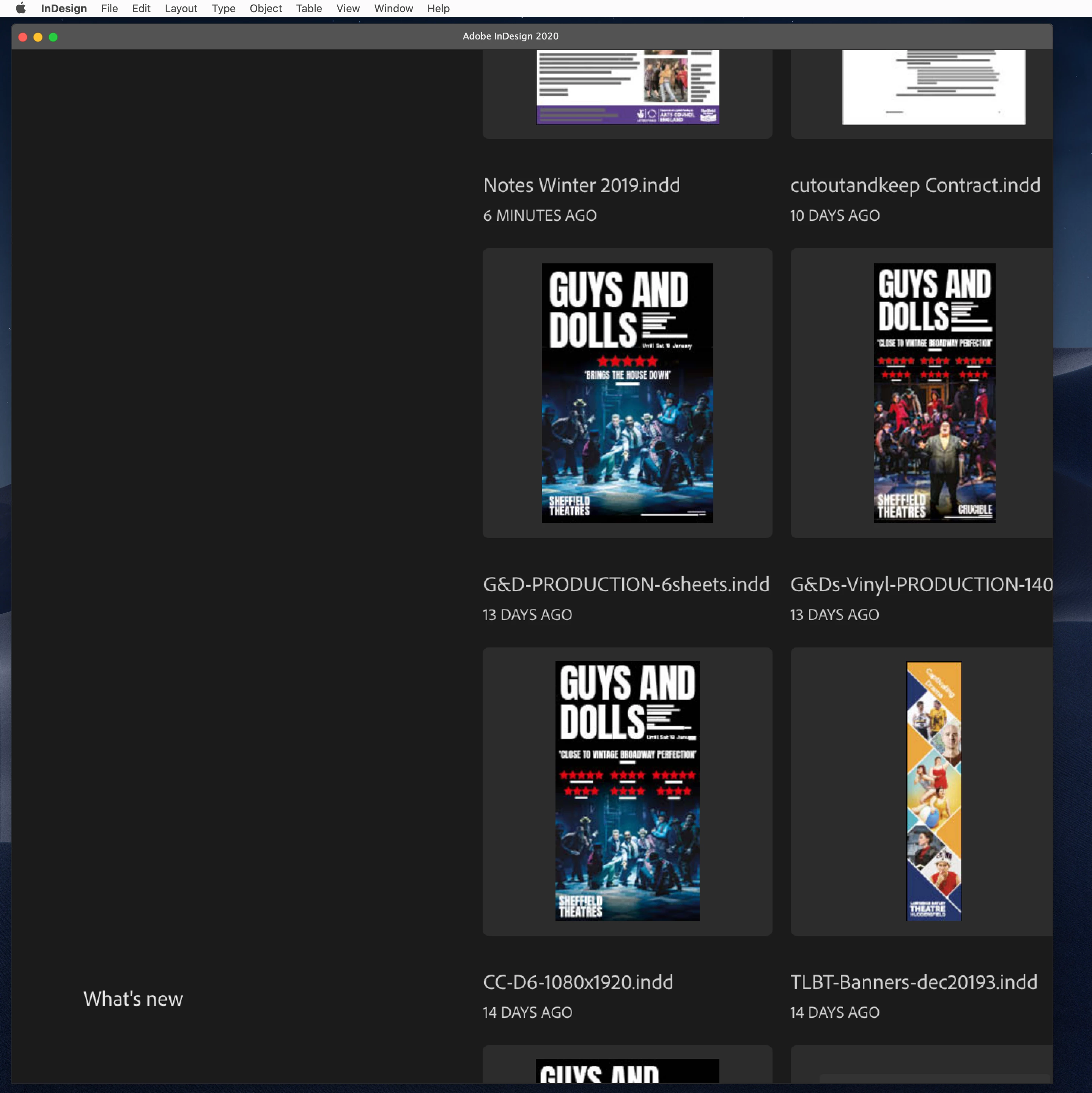Open TLBT-Banners-dec20193.indd banner thumbnail
This screenshot has width=1092, height=1093.
(x=934, y=791)
